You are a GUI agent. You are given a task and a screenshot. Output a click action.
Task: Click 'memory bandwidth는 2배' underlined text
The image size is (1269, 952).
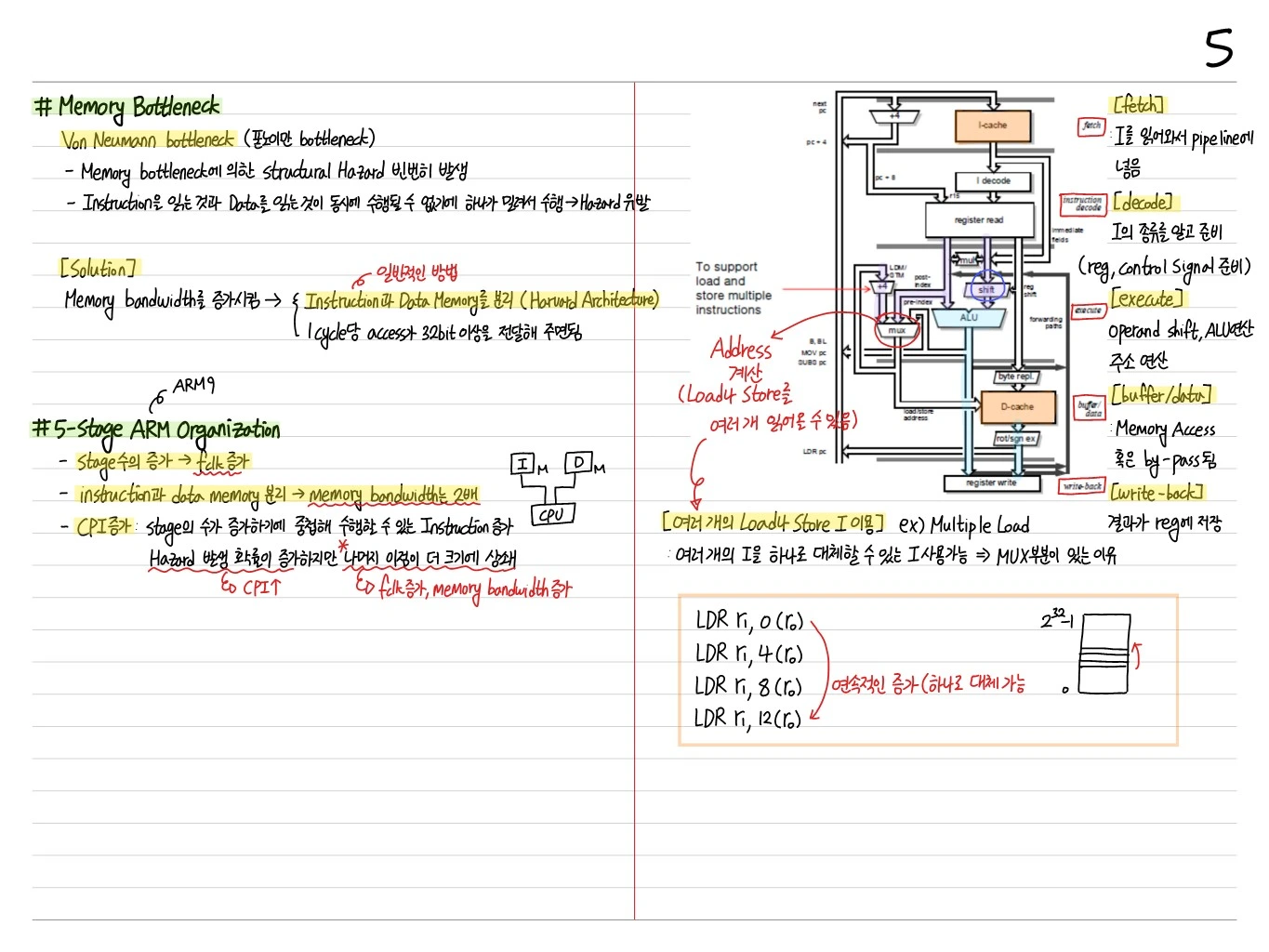(x=393, y=495)
